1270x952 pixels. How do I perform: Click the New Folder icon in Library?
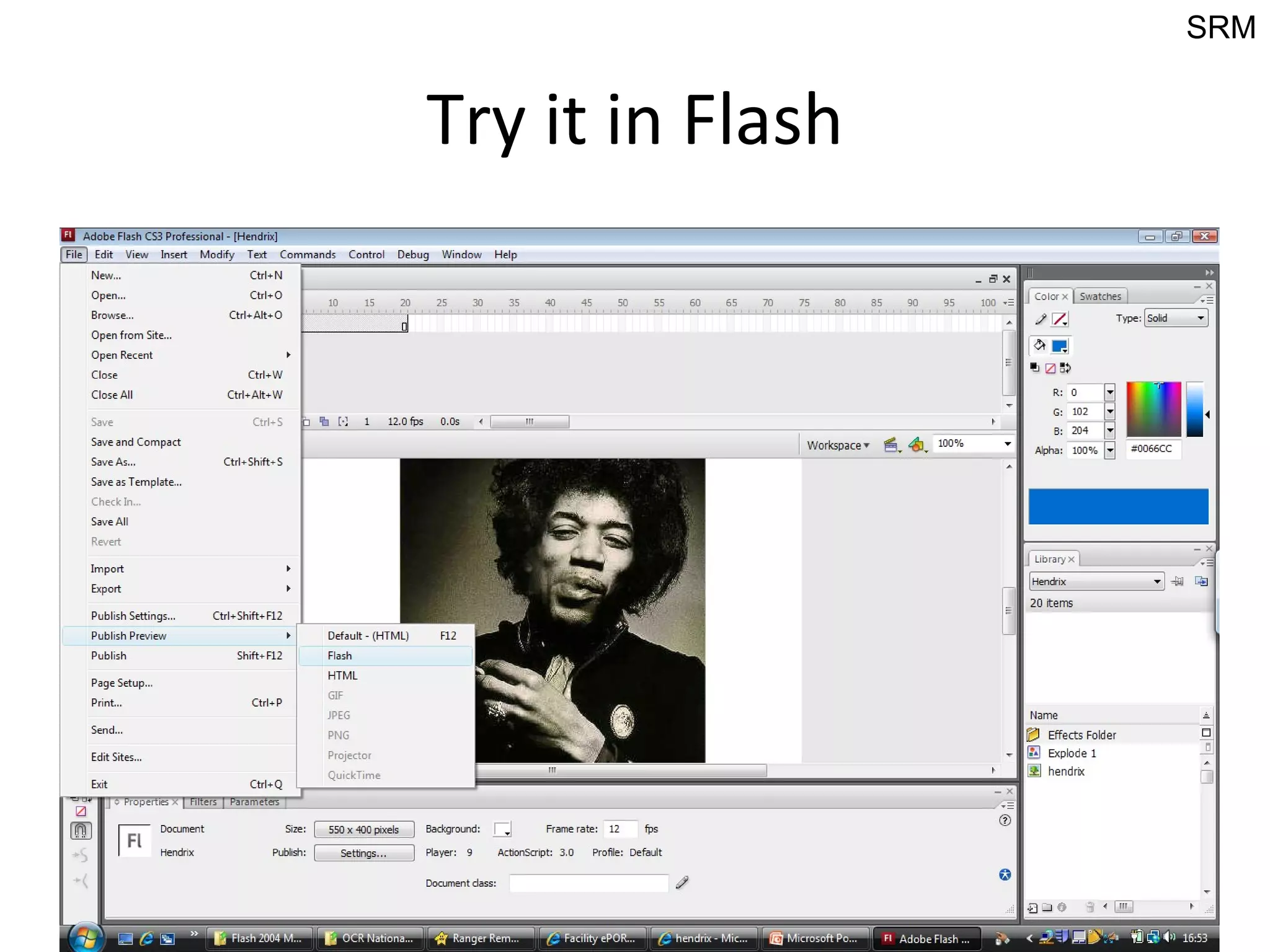point(1047,907)
